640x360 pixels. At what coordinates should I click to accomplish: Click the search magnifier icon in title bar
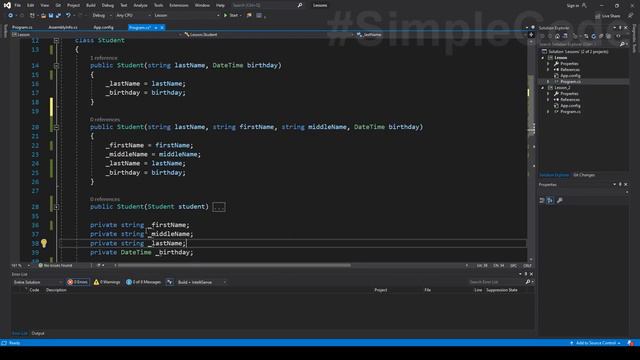[x=300, y=5]
